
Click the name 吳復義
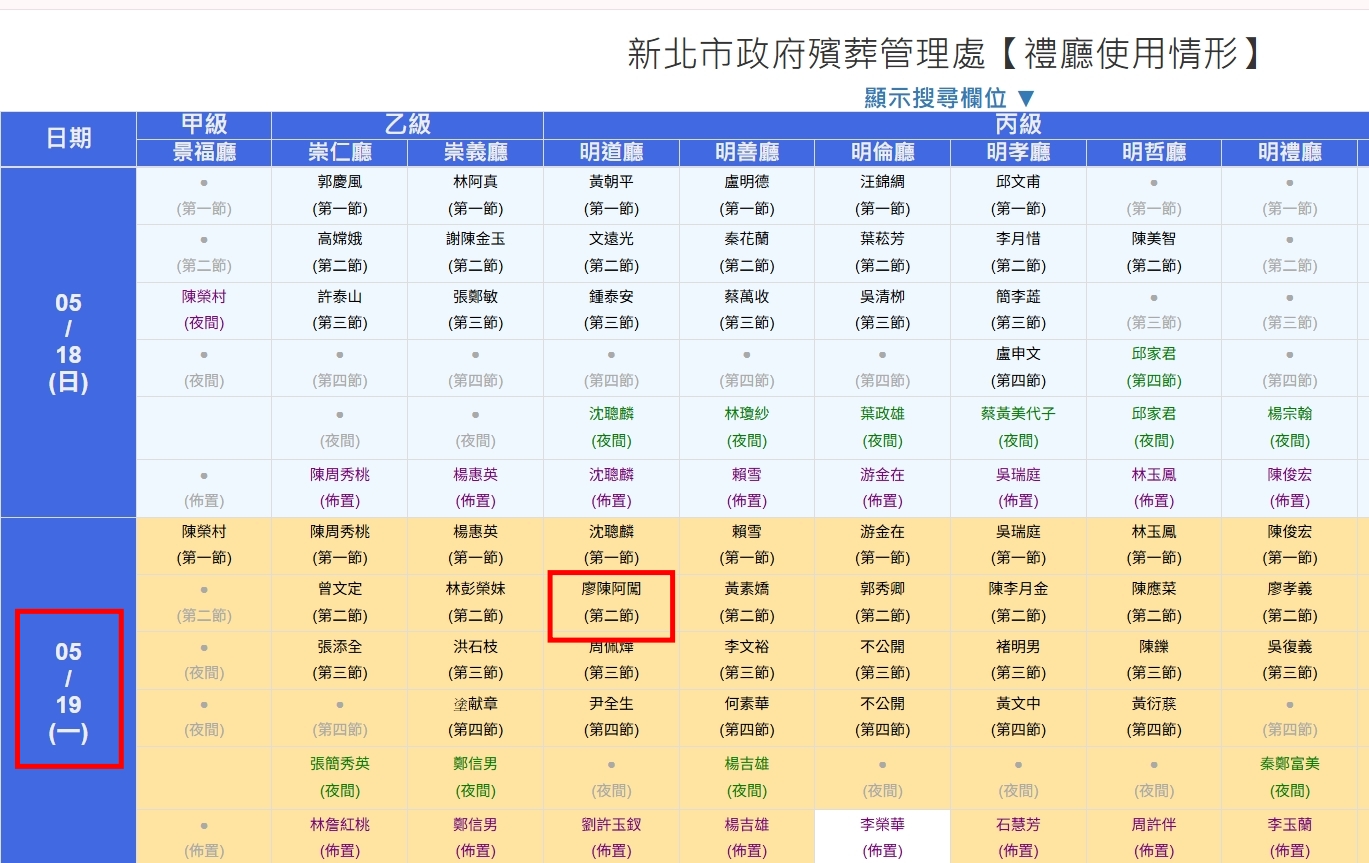[1290, 647]
